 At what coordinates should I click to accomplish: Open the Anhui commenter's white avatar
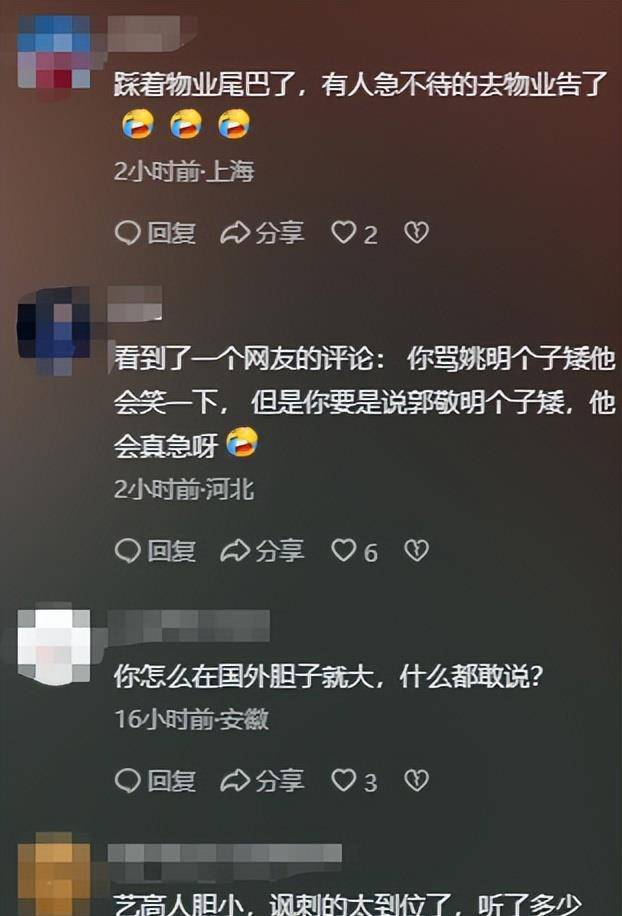(x=54, y=646)
